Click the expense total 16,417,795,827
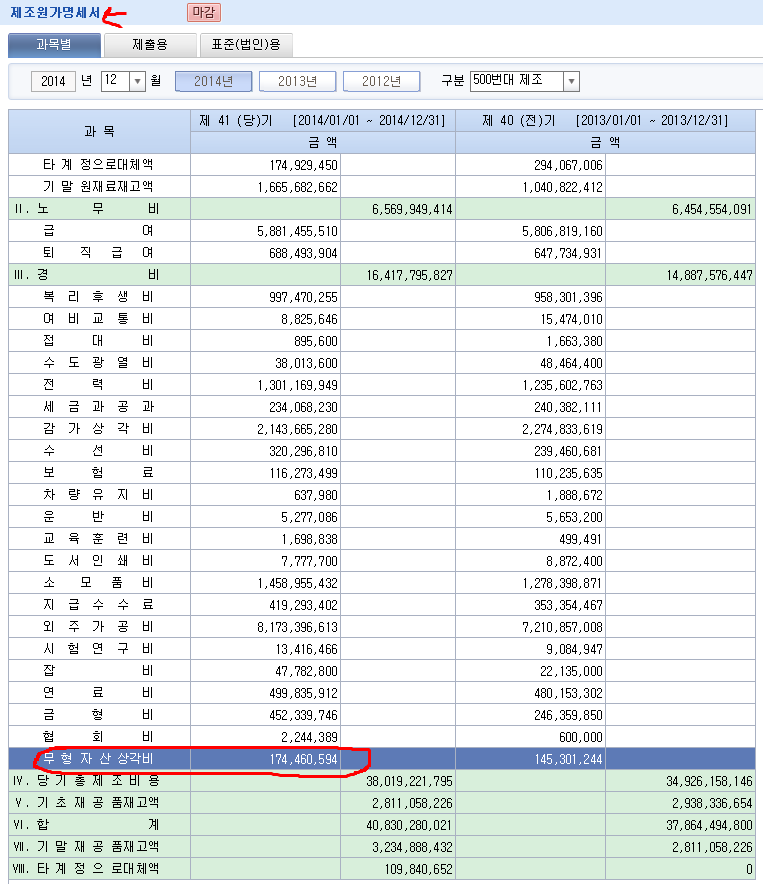Viewport: 763px width, 884px height. click(409, 275)
